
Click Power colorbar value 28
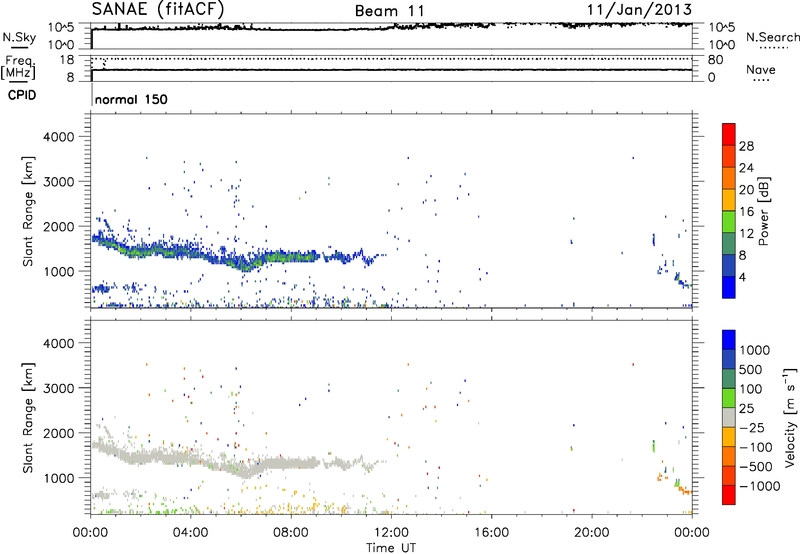click(746, 146)
